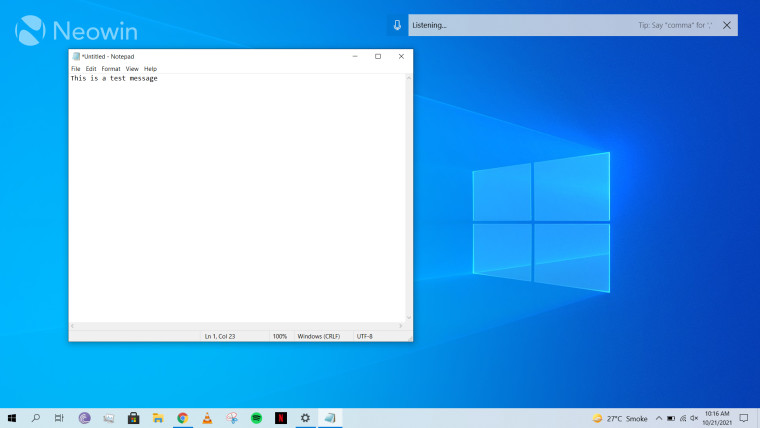Click the Notepad icon in the title bar
Image resolution: width=760 pixels, height=428 pixels.
tap(76, 56)
